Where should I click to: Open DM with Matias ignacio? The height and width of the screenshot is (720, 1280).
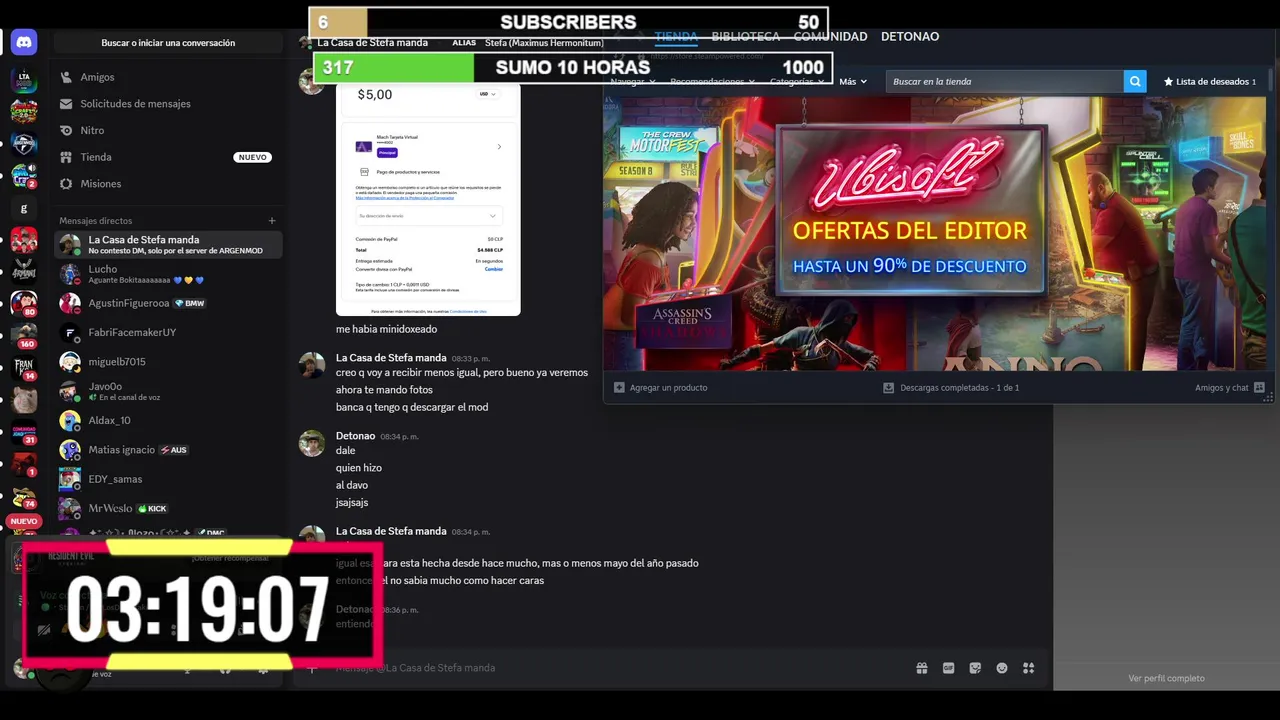(x=168, y=450)
